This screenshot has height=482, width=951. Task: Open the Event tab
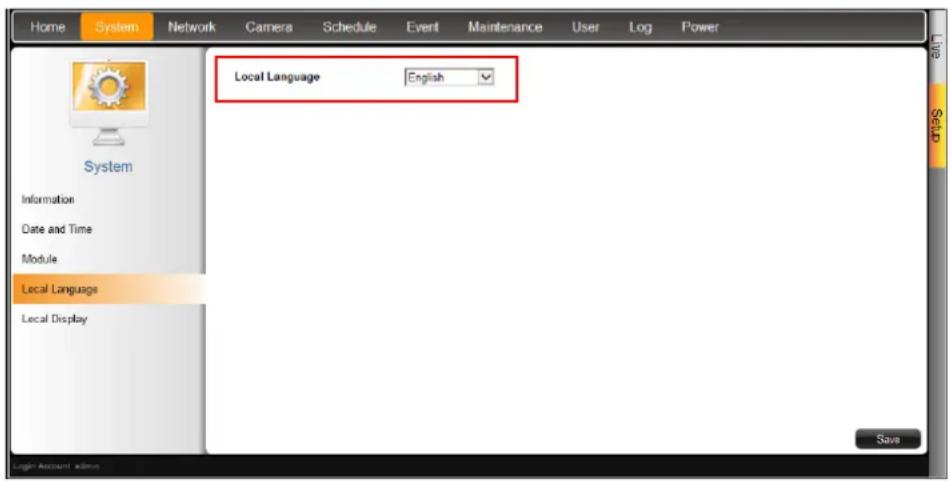coord(422,27)
